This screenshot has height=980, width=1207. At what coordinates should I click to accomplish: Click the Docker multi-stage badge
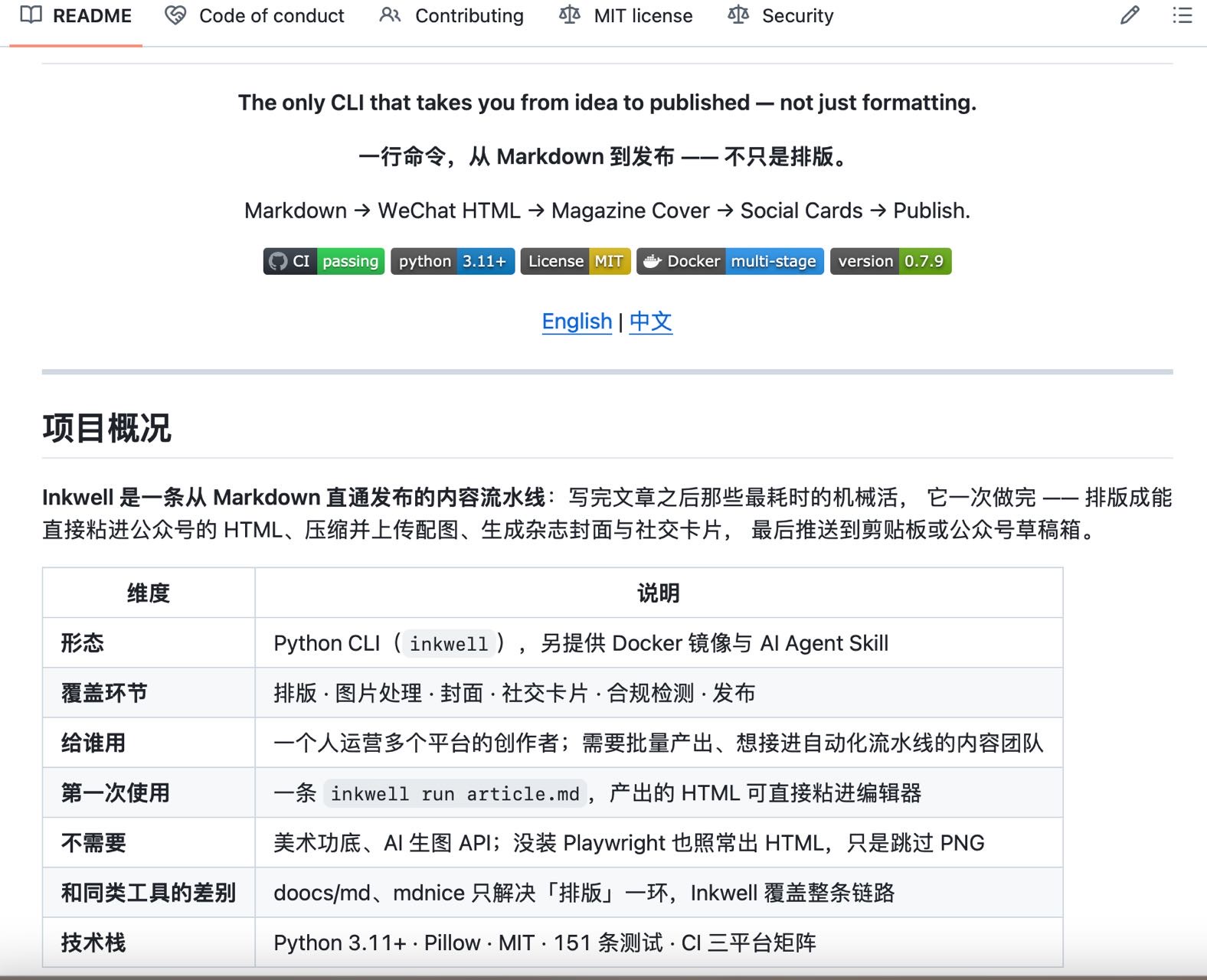(731, 261)
